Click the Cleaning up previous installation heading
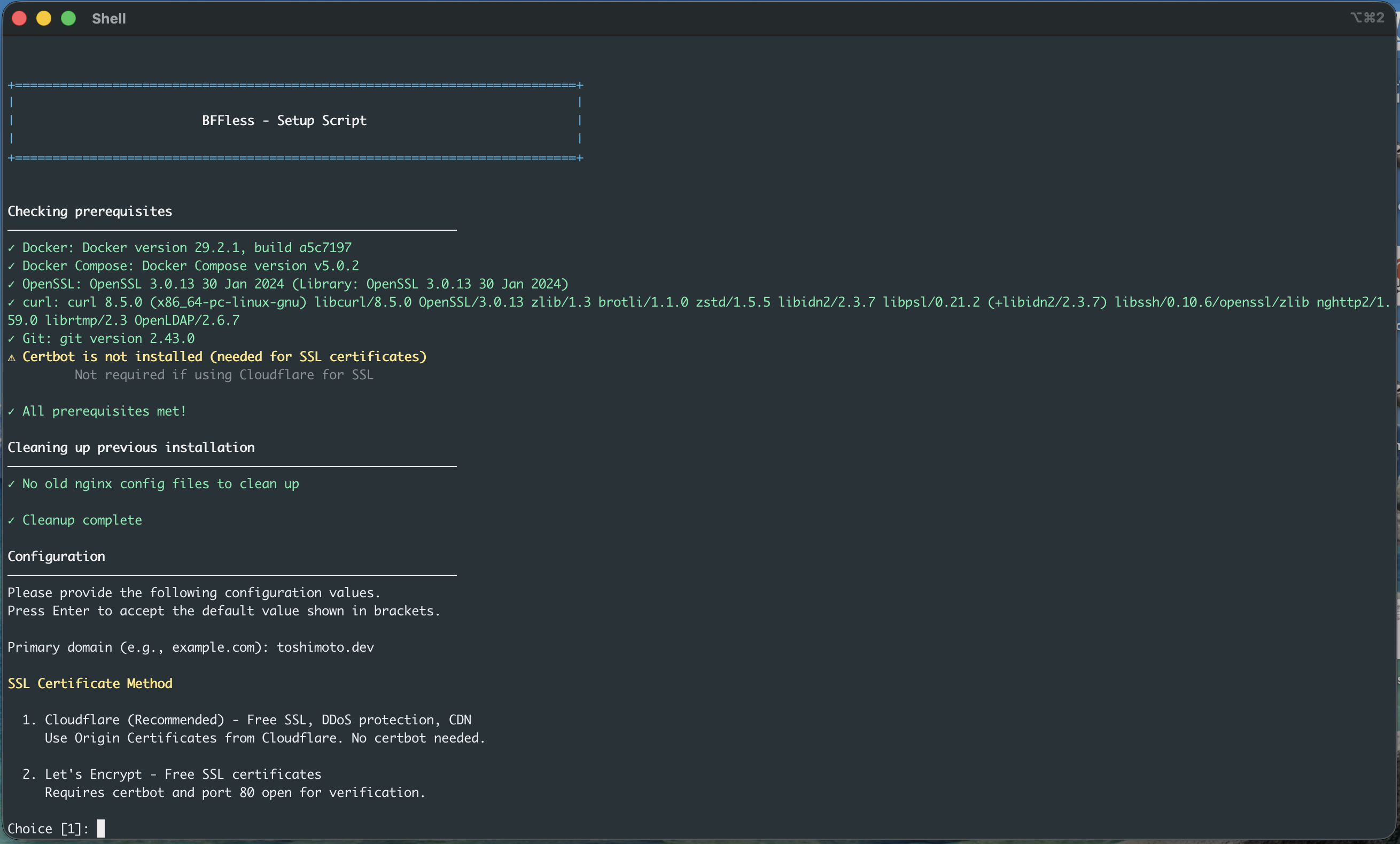Viewport: 1400px width, 844px height. tap(131, 447)
